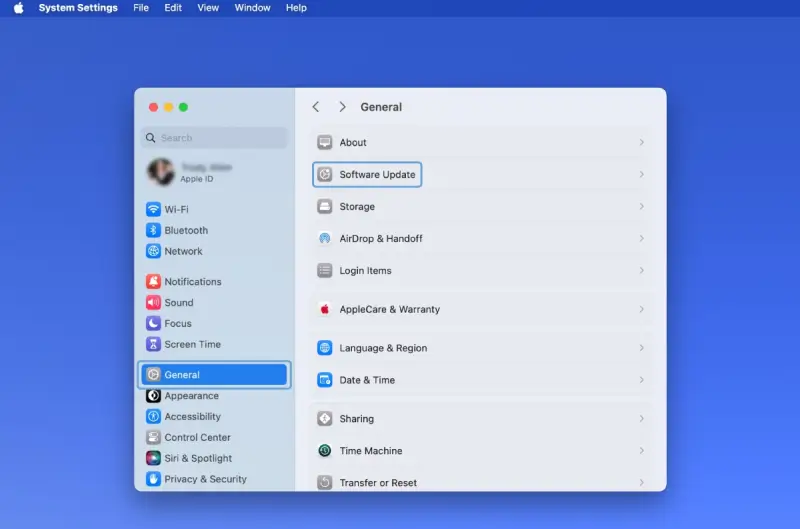Click the Appearance icon in sidebar
Screen dimensions: 800x529
pos(153,395)
